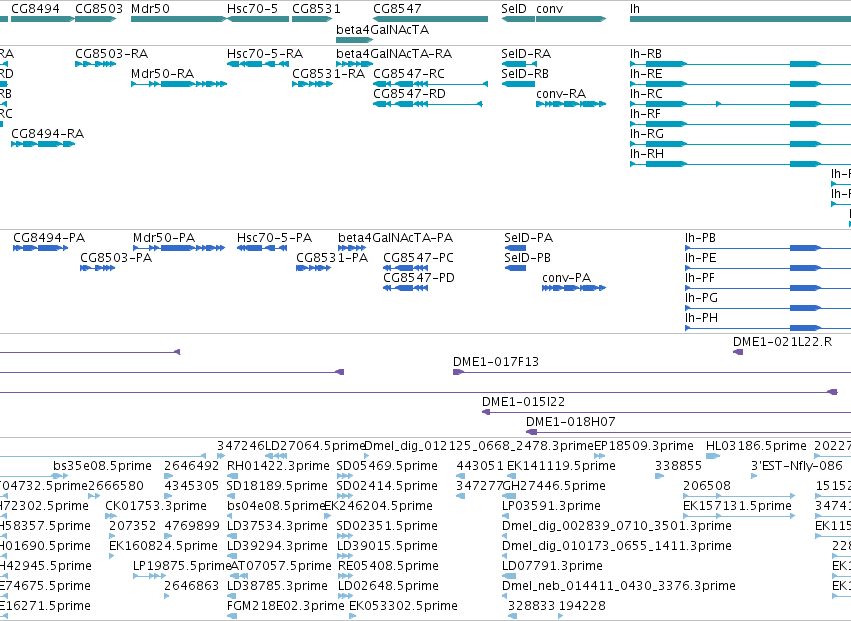Click the CG8547-PD protein feature
This screenshot has width=851, height=621.
click(405, 288)
